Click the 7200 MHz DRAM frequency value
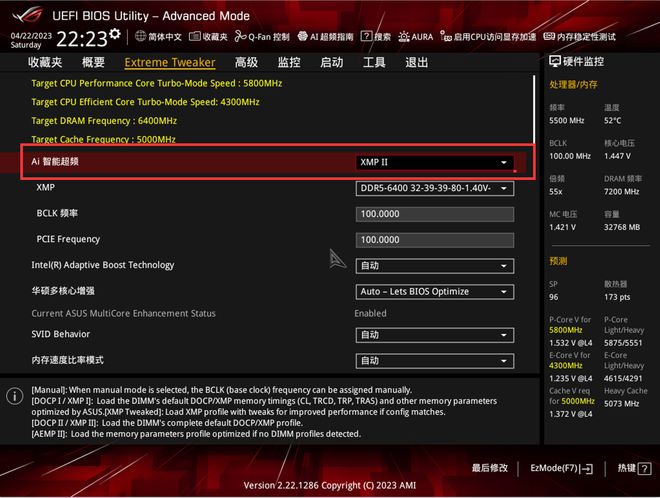The image size is (660, 498). click(x=622, y=192)
